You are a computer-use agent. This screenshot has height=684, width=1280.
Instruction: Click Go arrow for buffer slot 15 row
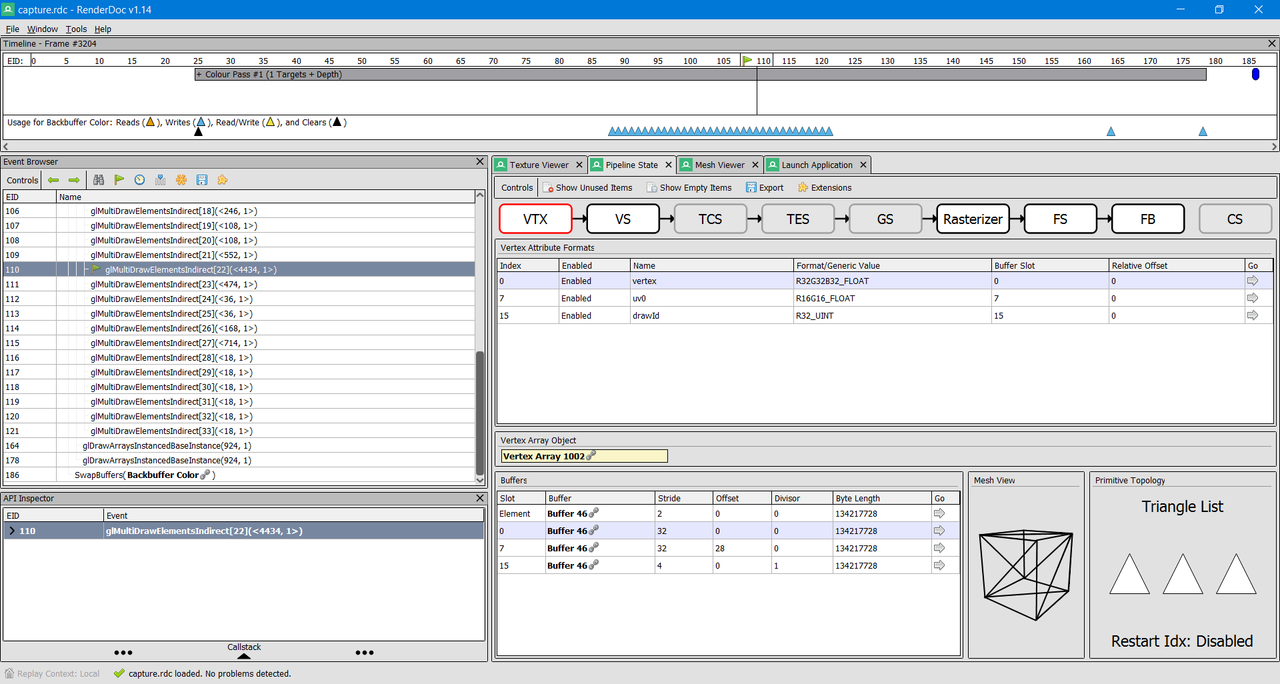coord(939,565)
